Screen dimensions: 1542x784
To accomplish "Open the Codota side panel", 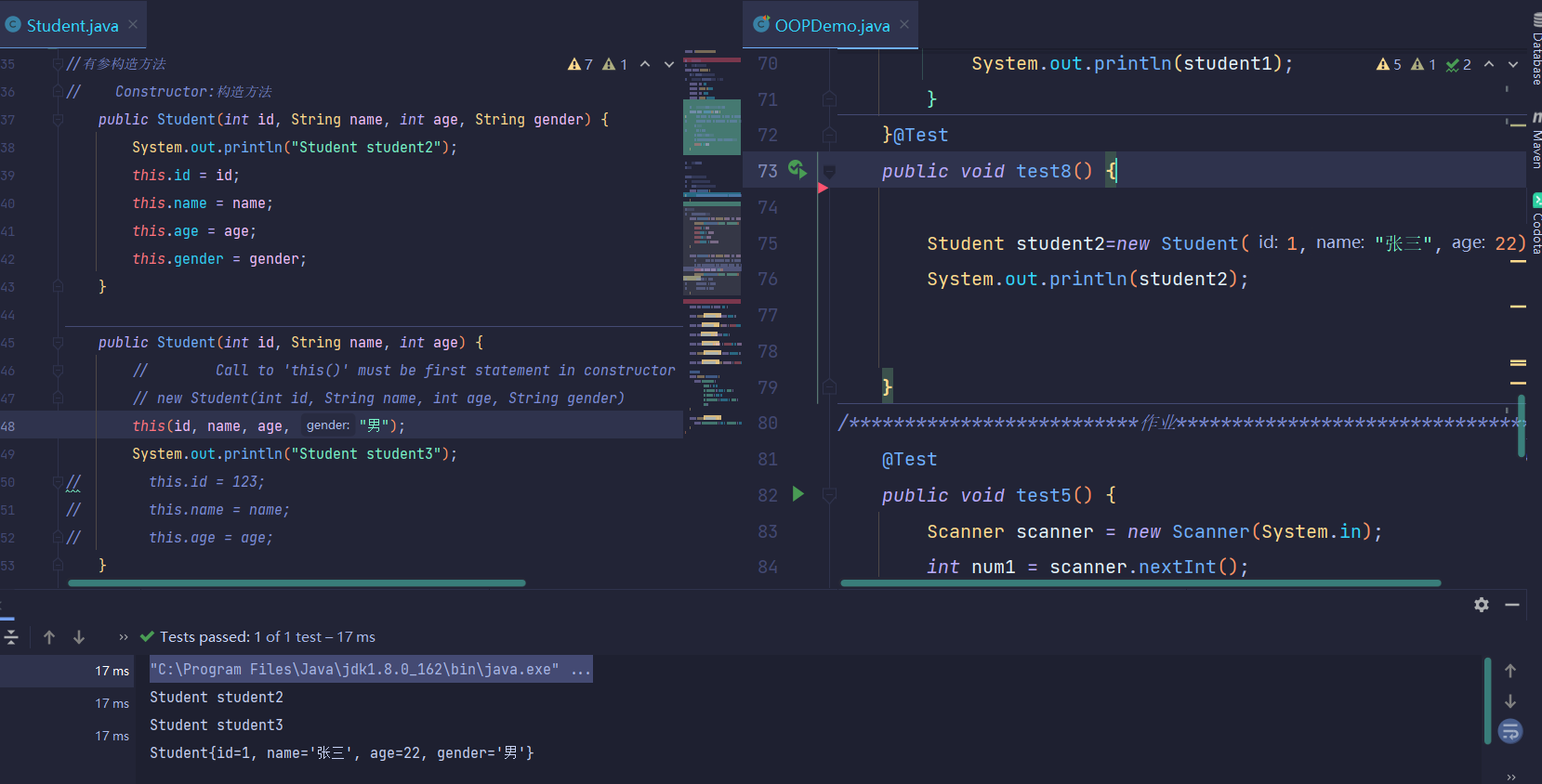I will coord(1536,225).
